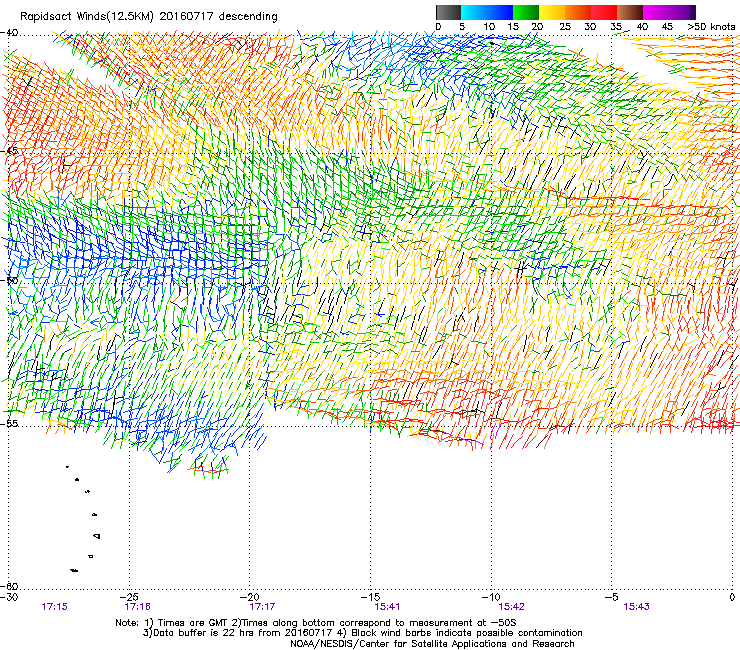Choose the yellow 20-25 knots legend swatch
Image resolution: width=740 pixels, height=650 pixels.
552,12
